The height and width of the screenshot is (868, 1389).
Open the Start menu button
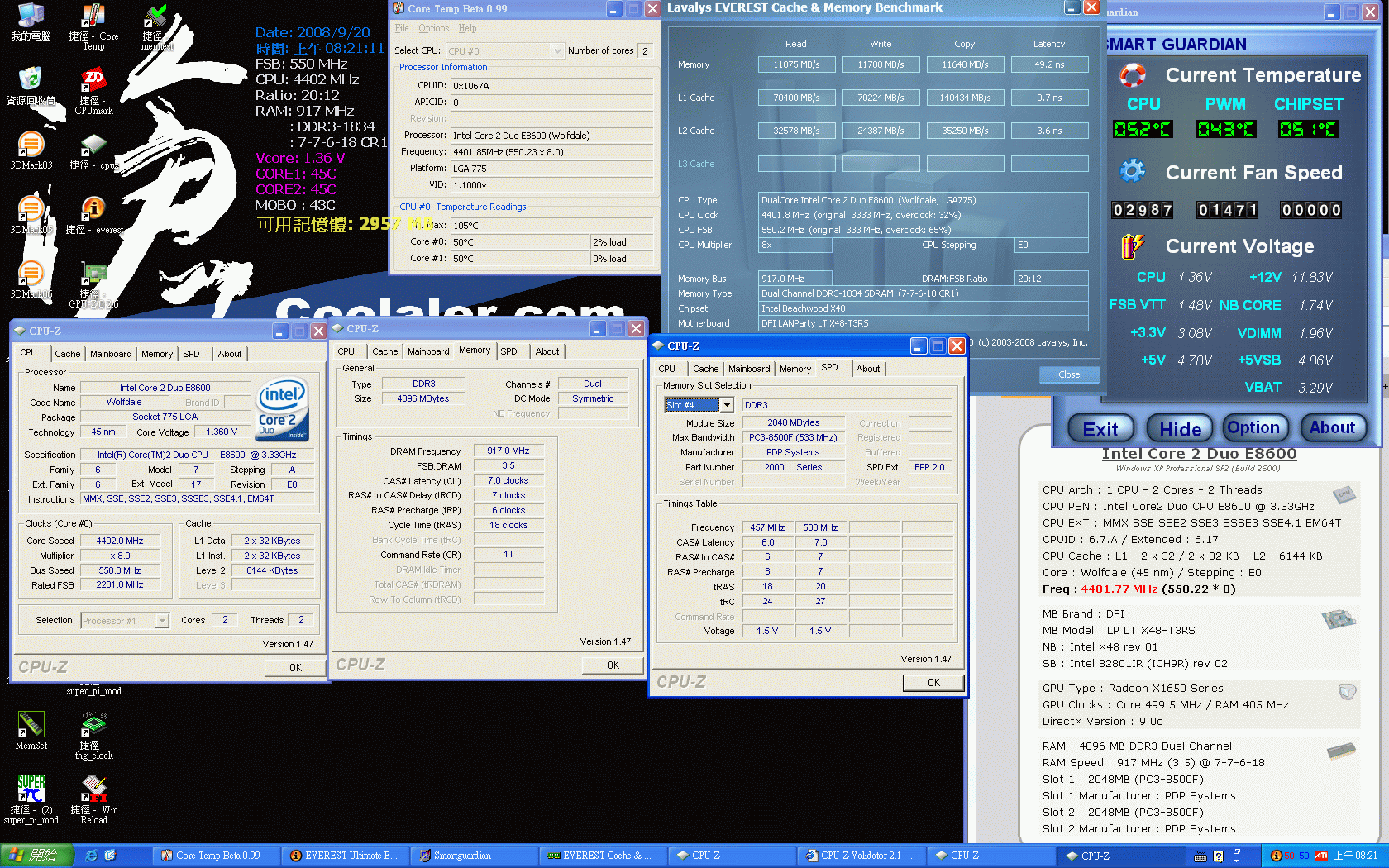coord(37,856)
